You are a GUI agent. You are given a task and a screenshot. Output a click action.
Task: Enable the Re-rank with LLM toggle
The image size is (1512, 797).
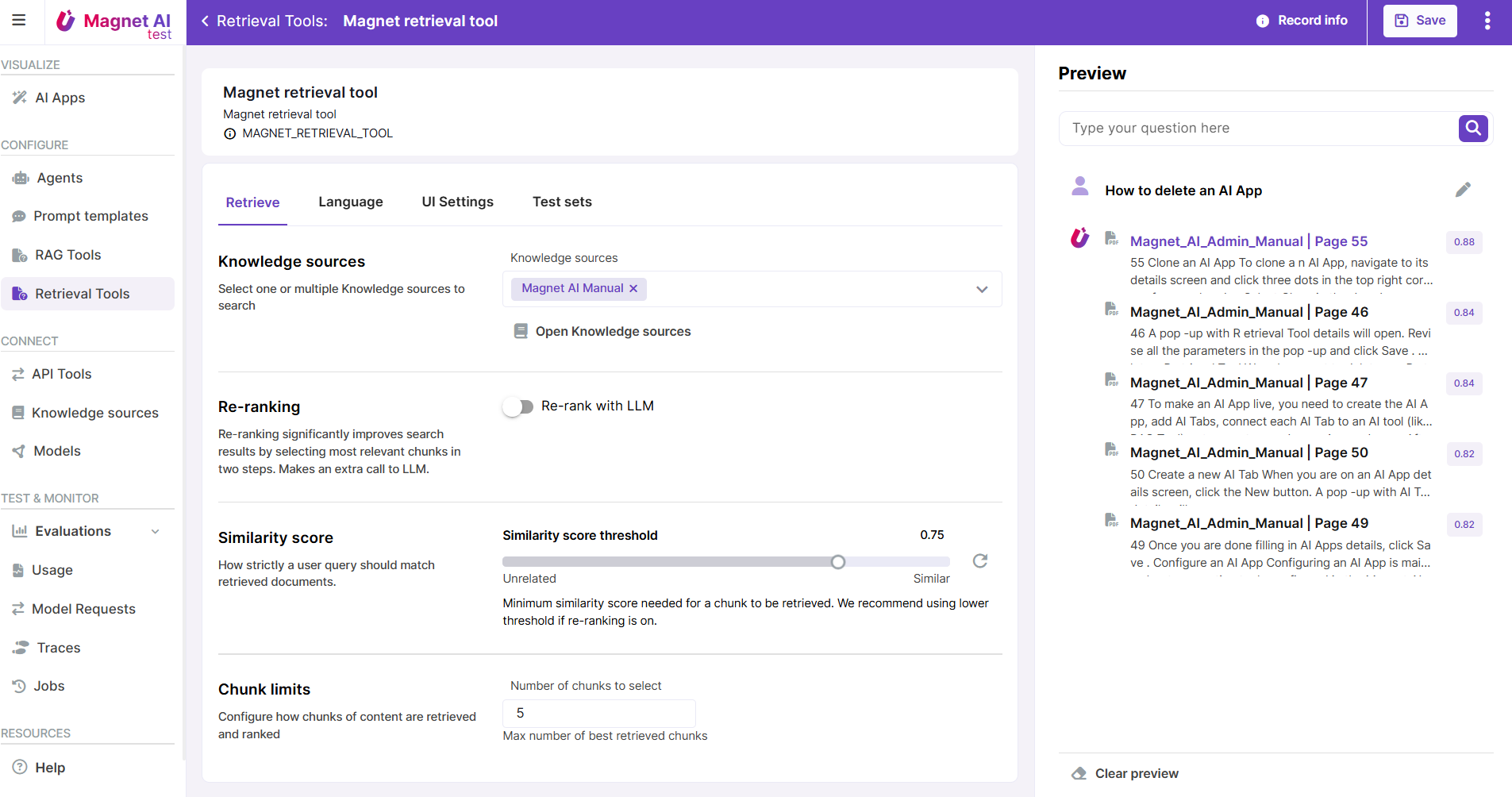(x=517, y=406)
